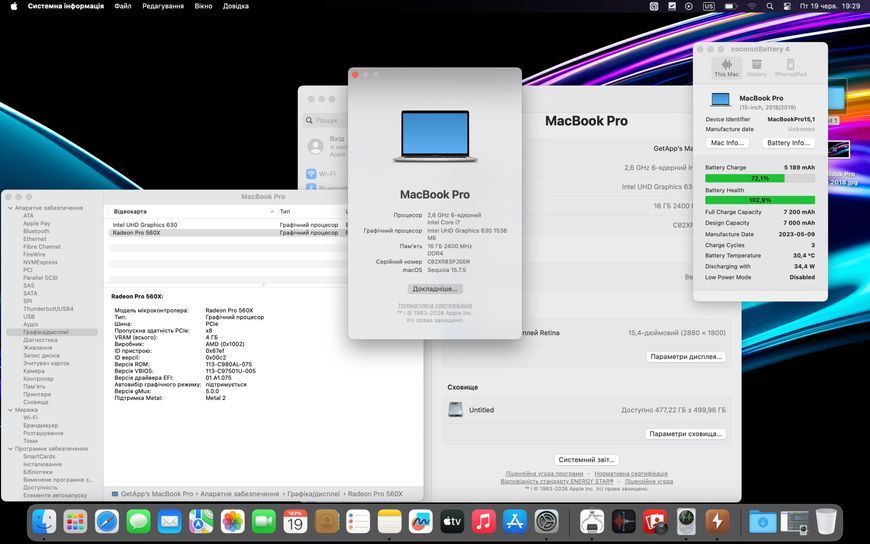Viewport: 870px width, 544px height.
Task: Select This Mac tab in coconutBattery
Action: tap(726, 68)
